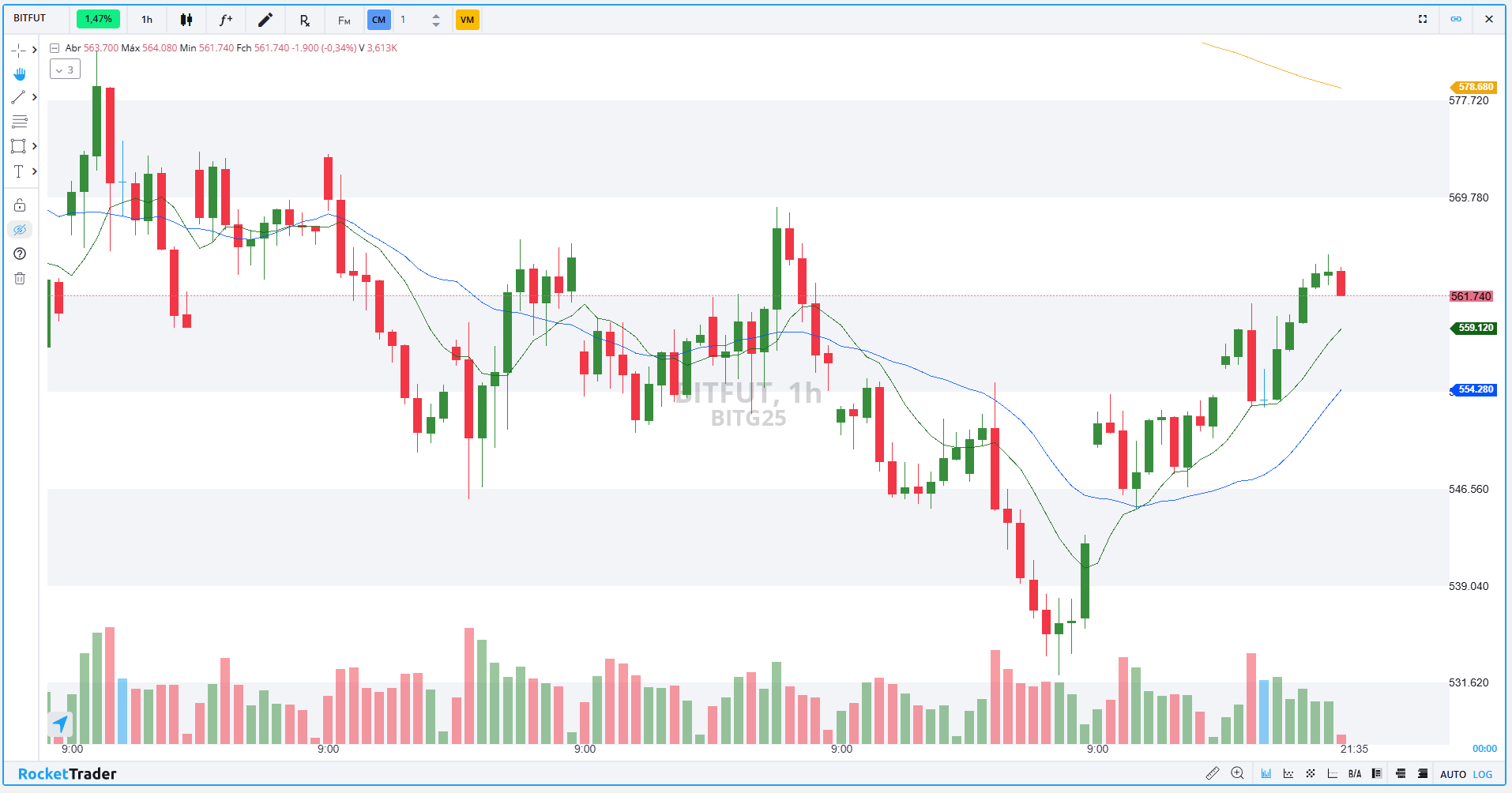Toggle the LOG scale option
The width and height of the screenshot is (1512, 793).
pos(1483,774)
